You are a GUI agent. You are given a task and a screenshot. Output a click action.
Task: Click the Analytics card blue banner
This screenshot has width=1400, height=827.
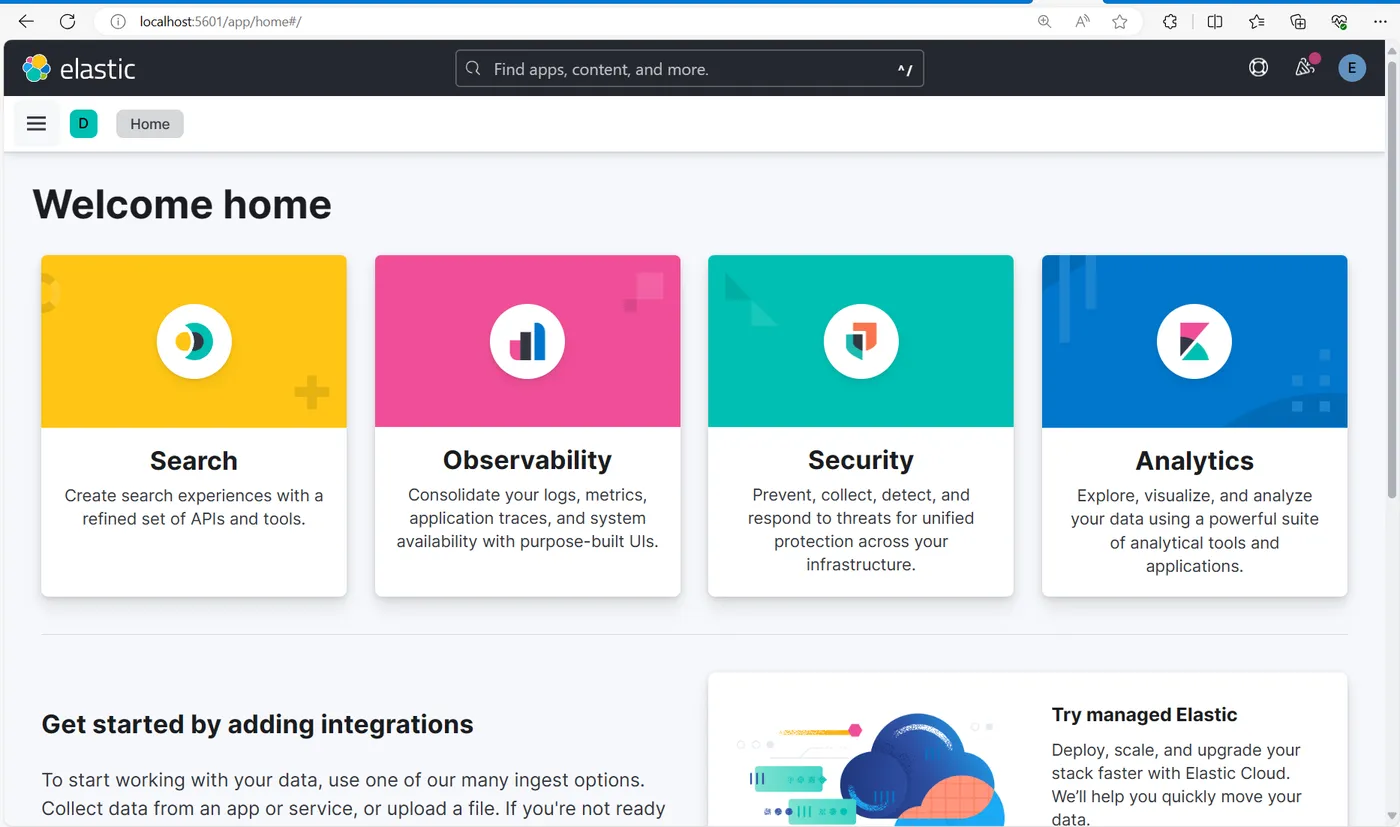(1194, 342)
